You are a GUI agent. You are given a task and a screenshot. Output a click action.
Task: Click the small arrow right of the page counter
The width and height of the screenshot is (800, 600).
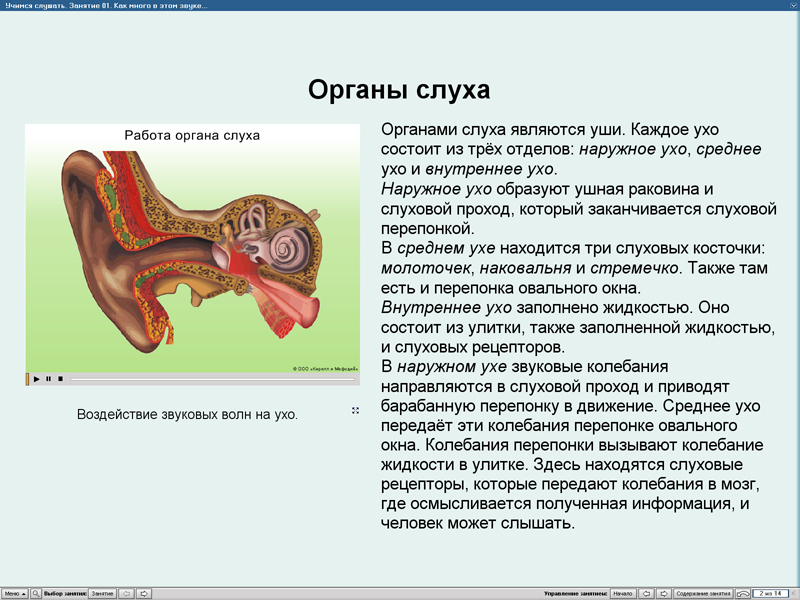click(793, 592)
